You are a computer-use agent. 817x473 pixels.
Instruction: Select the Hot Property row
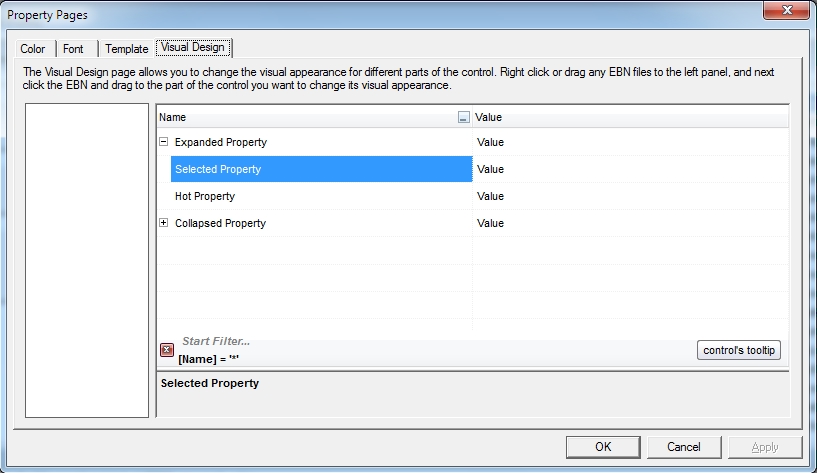click(205, 196)
